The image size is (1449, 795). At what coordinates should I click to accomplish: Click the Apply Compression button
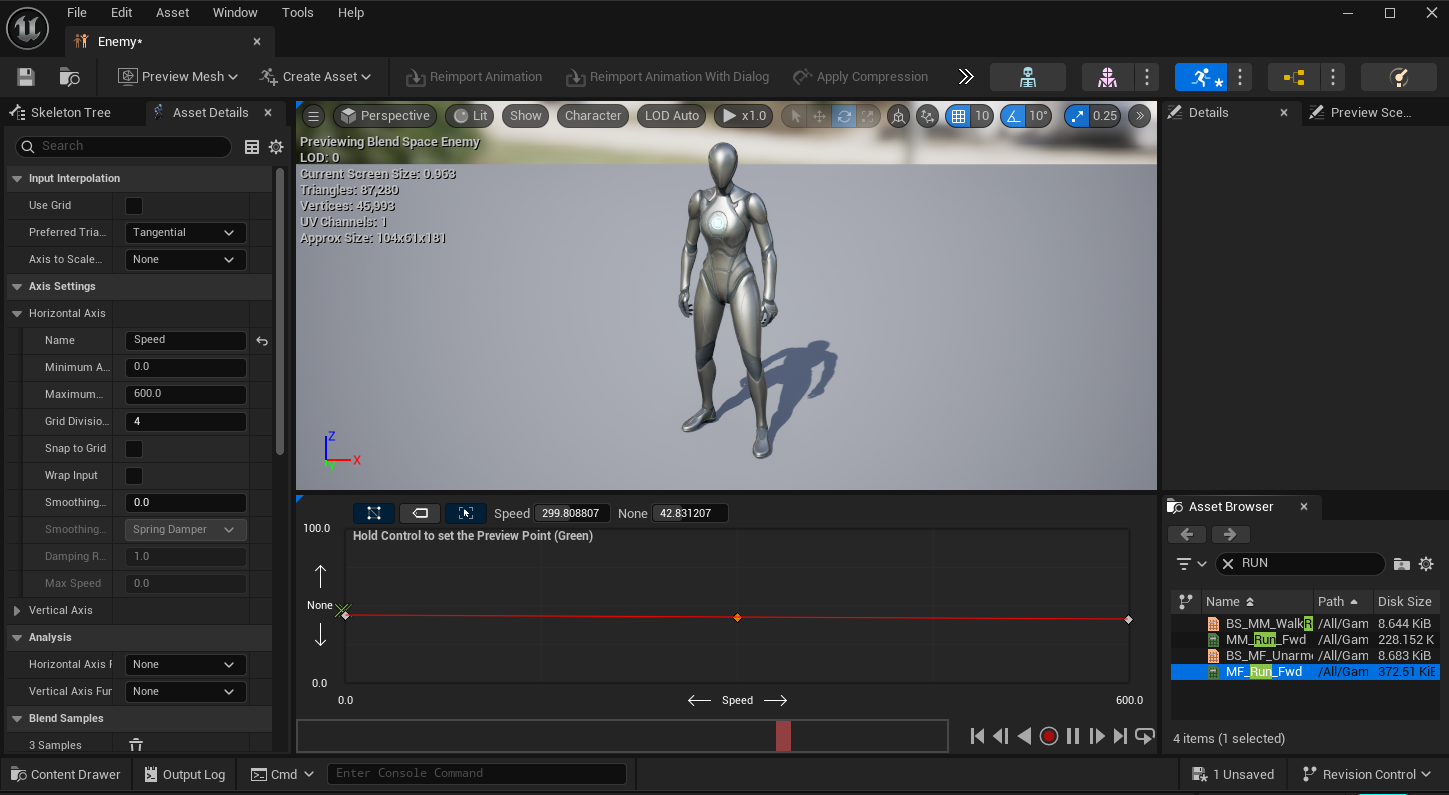point(860,76)
